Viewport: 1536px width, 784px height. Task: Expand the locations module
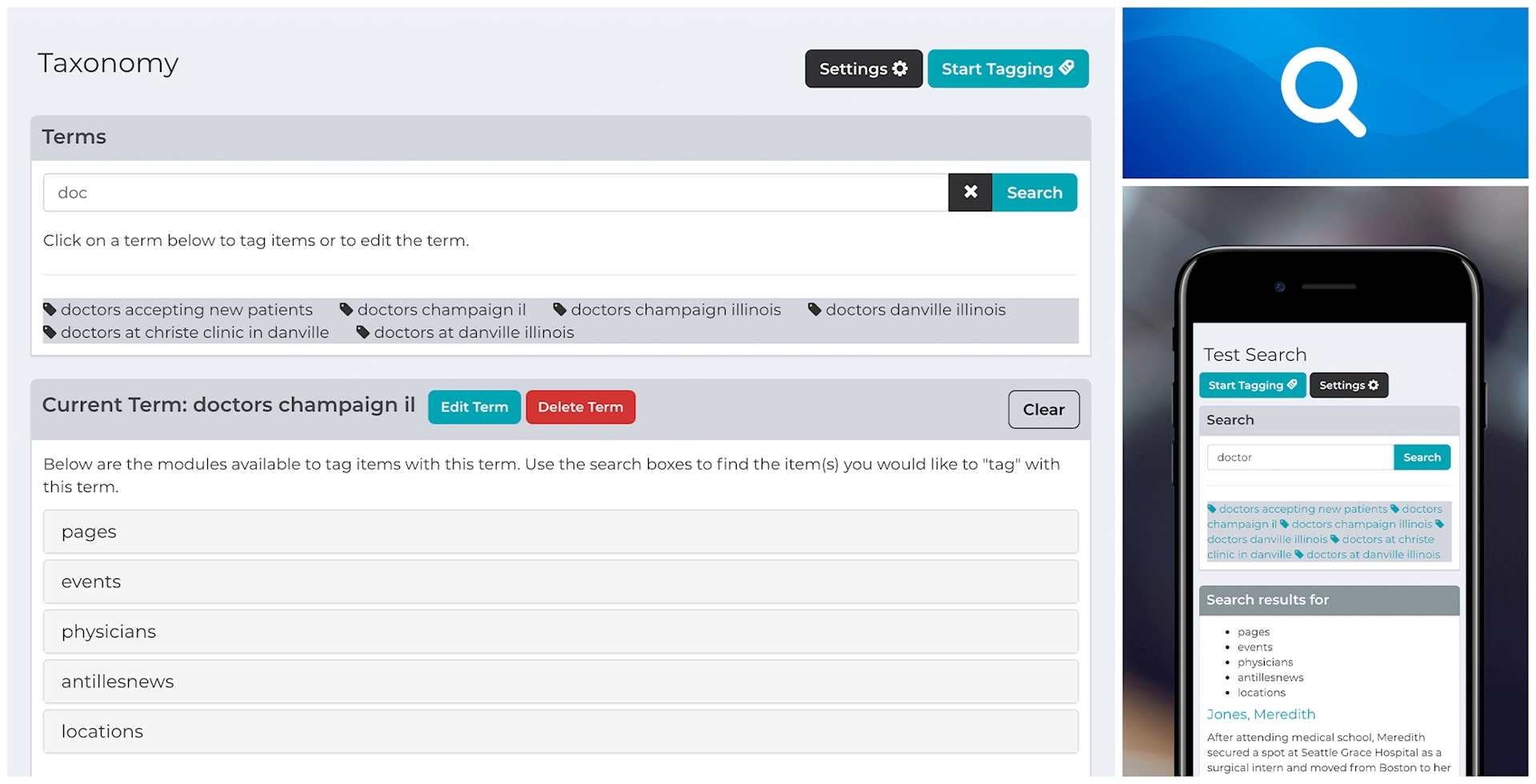561,731
